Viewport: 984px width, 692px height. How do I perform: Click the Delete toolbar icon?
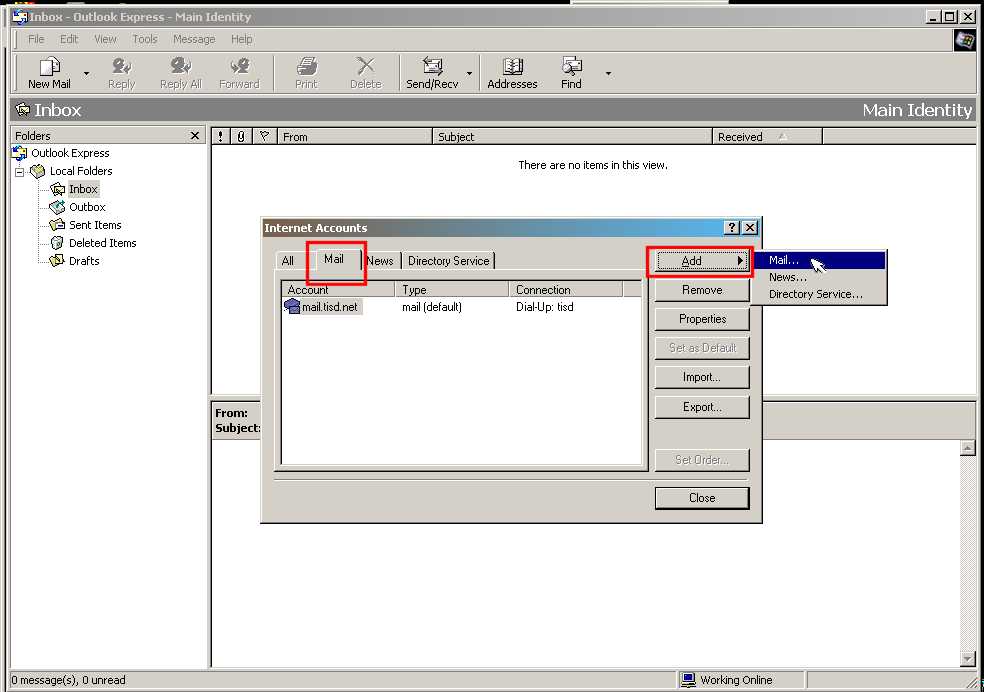point(365,66)
